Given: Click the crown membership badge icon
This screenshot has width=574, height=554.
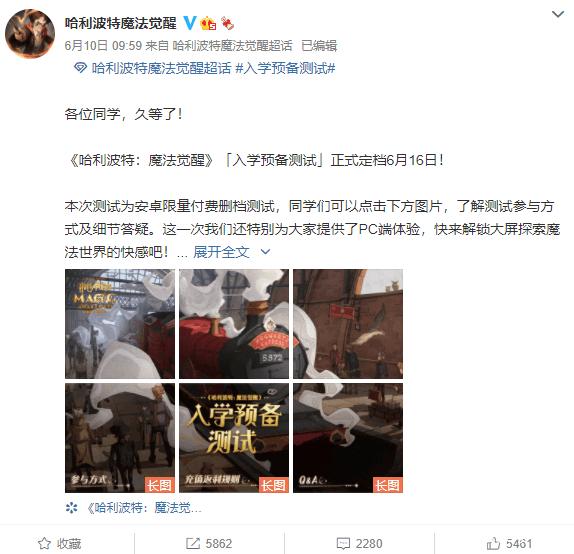Looking at the screenshot, I should [208, 23].
